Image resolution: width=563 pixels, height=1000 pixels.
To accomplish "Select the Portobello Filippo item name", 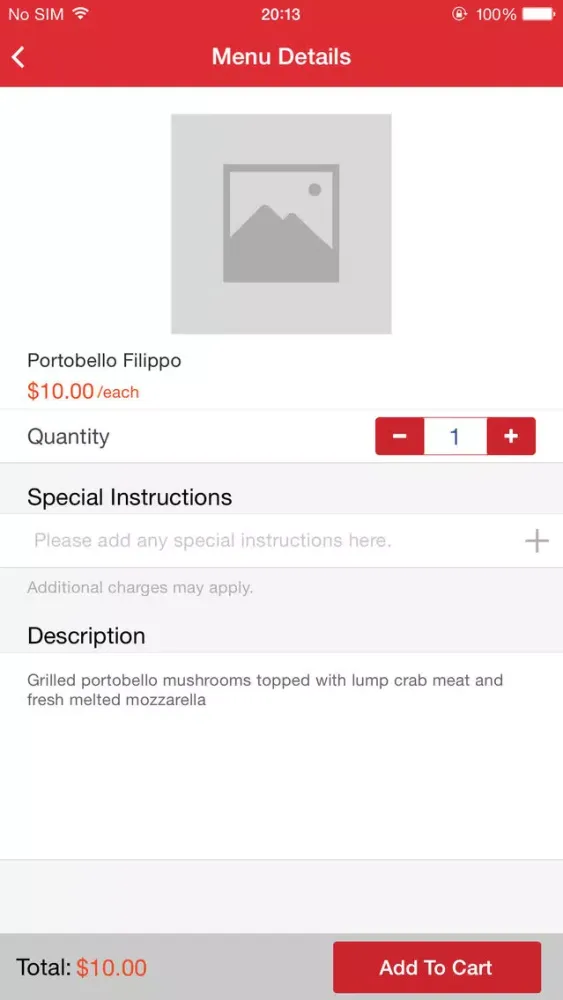I will click(105, 361).
